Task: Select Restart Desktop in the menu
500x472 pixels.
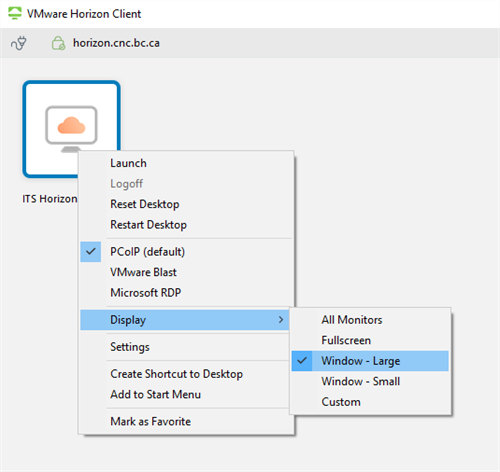Action: pos(187,225)
